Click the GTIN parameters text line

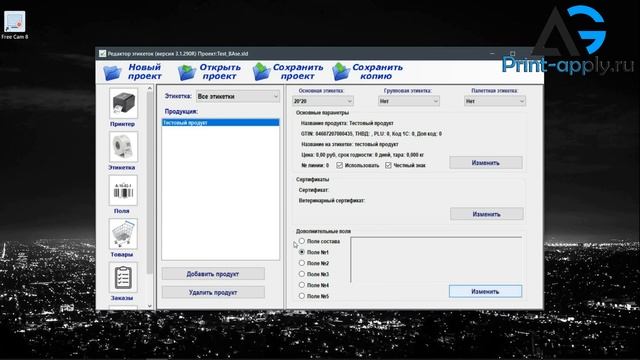click(371, 134)
